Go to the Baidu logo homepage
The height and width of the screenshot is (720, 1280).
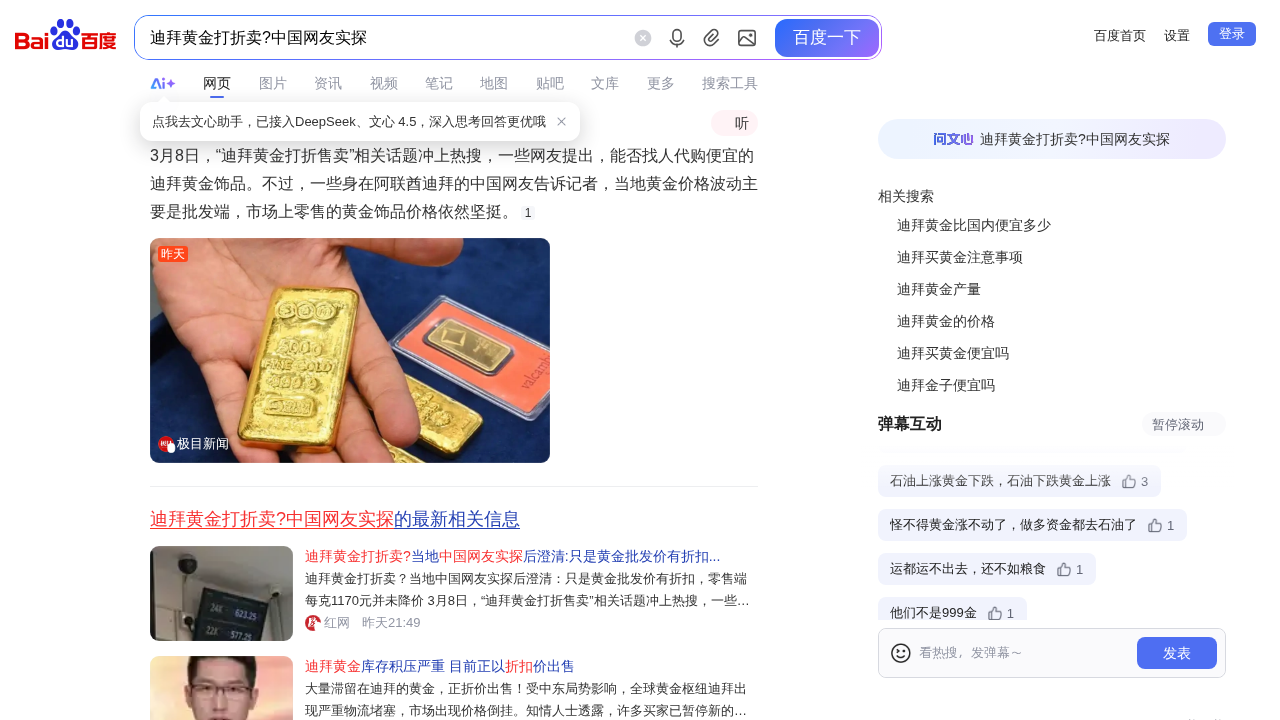66,36
